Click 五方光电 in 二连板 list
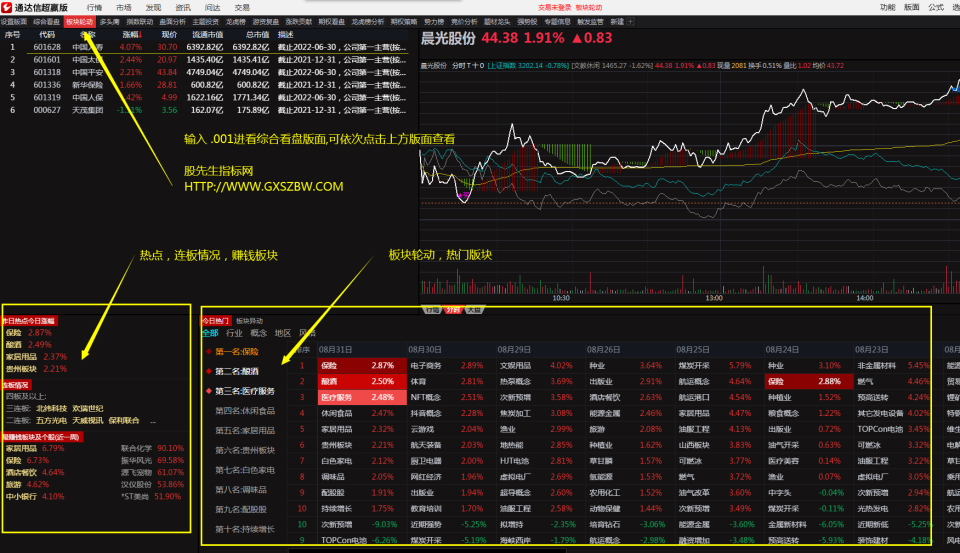The height and width of the screenshot is (553, 960). [51, 420]
